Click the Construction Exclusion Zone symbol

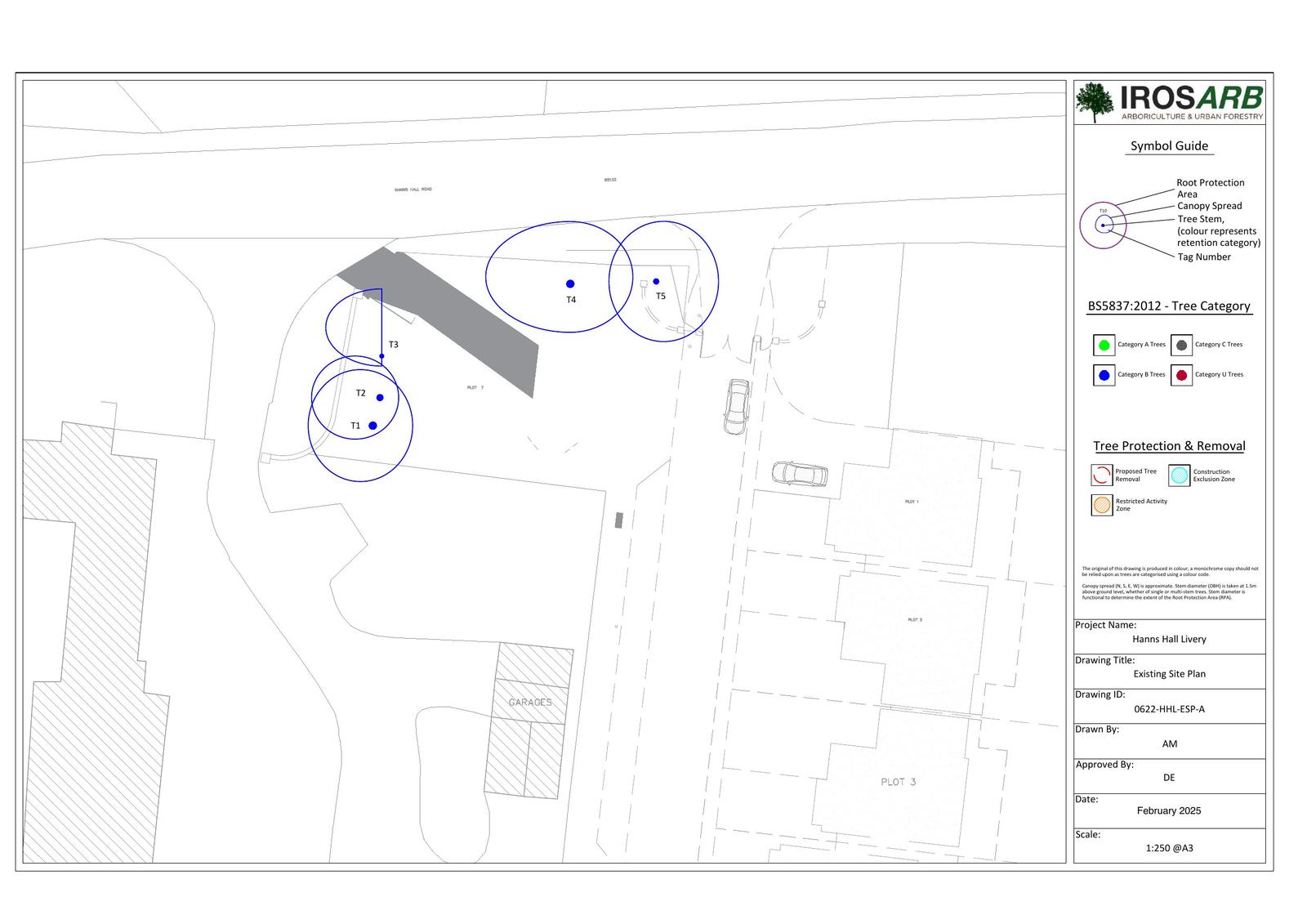1180,475
